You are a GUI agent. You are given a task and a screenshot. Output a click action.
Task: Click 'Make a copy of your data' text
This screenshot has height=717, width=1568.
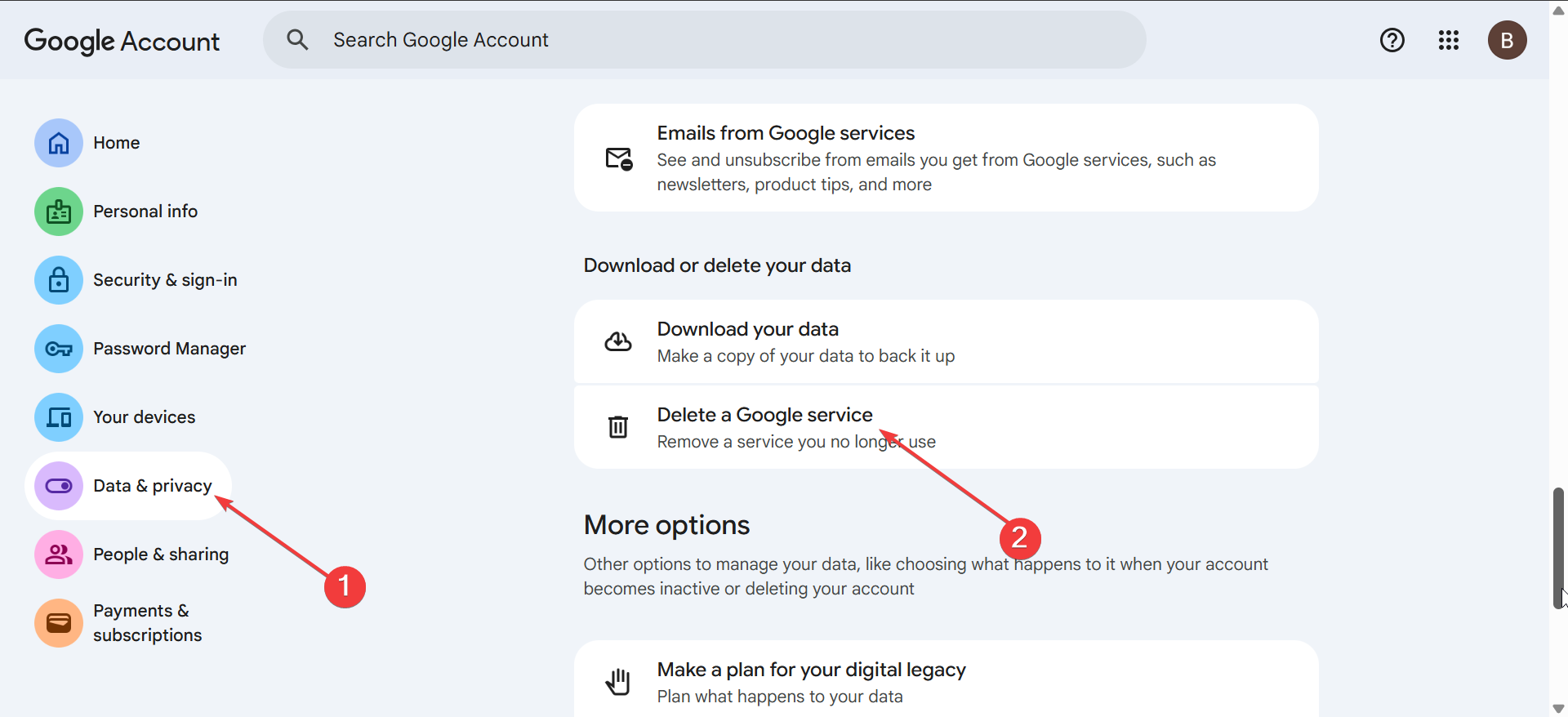(x=806, y=356)
